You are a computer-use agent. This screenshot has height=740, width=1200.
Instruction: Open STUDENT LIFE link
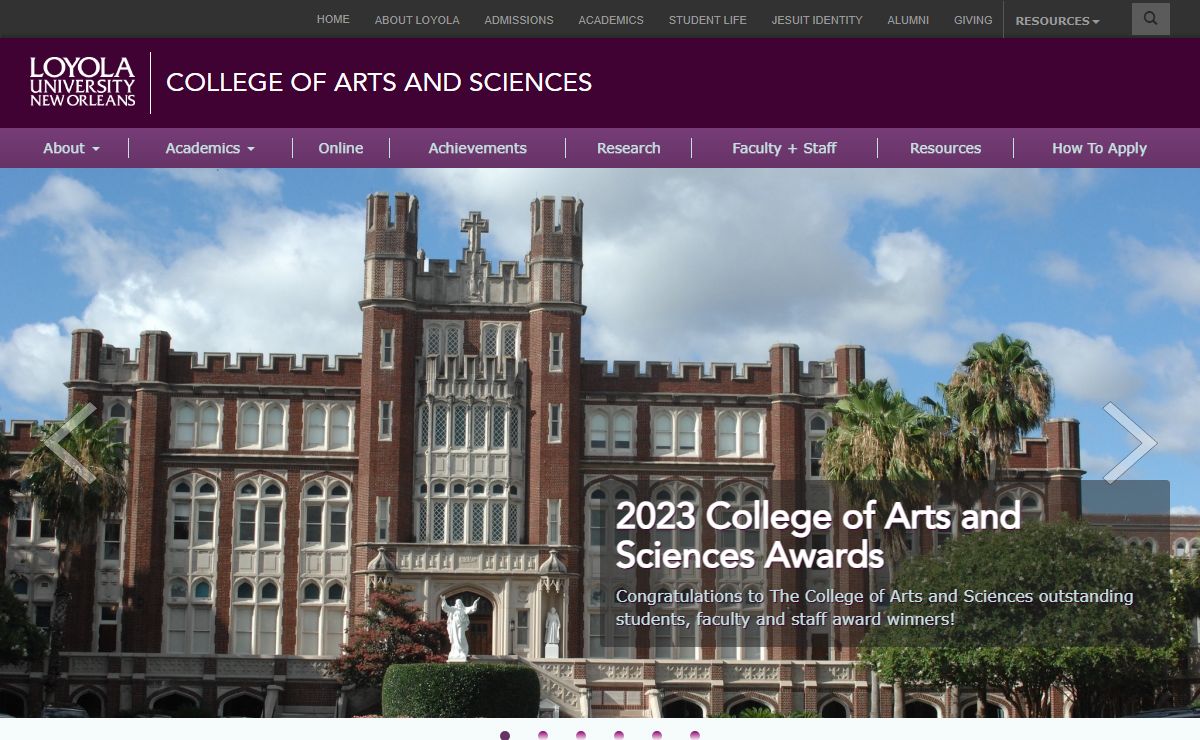tap(708, 20)
